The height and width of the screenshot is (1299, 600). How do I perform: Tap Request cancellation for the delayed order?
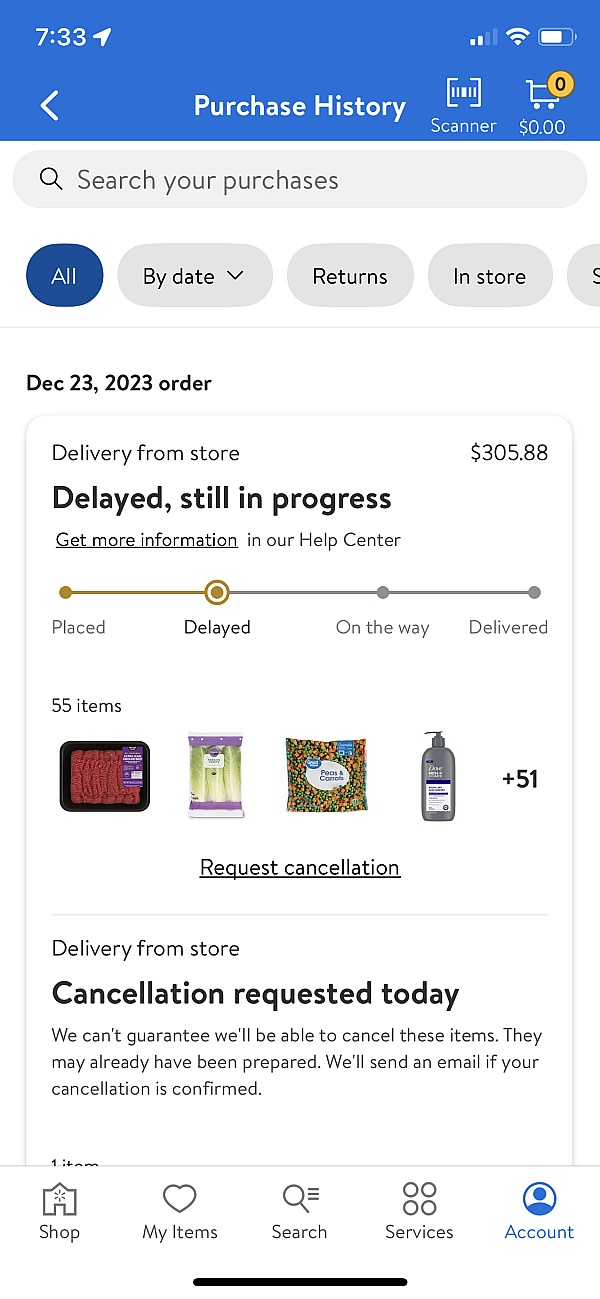299,867
